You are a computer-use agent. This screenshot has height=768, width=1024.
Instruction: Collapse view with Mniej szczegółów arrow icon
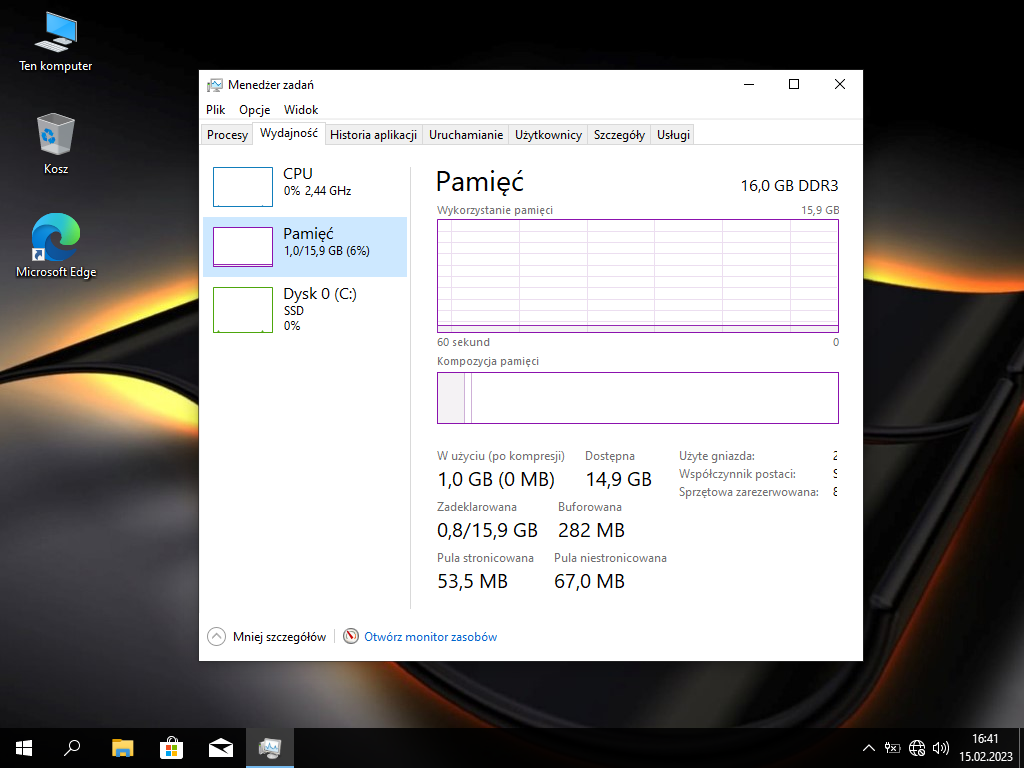pos(216,636)
